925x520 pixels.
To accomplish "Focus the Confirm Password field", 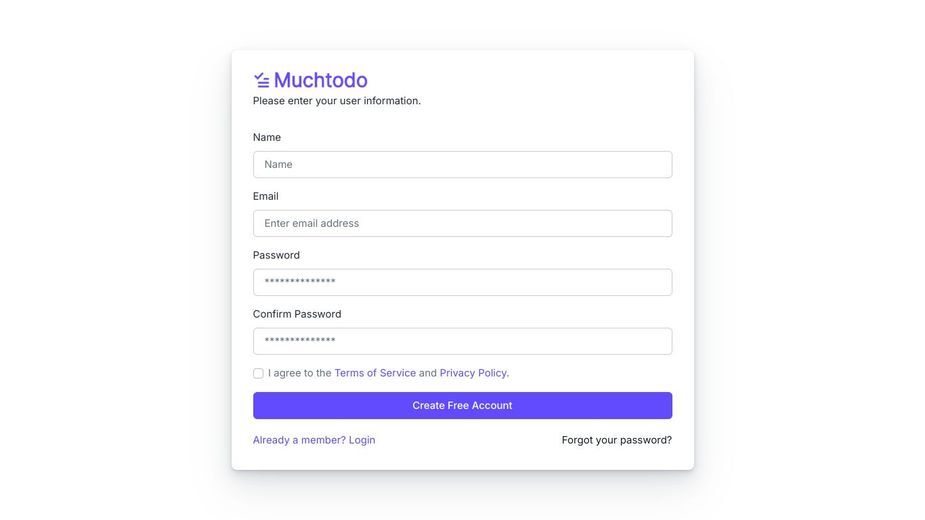I will [462, 341].
